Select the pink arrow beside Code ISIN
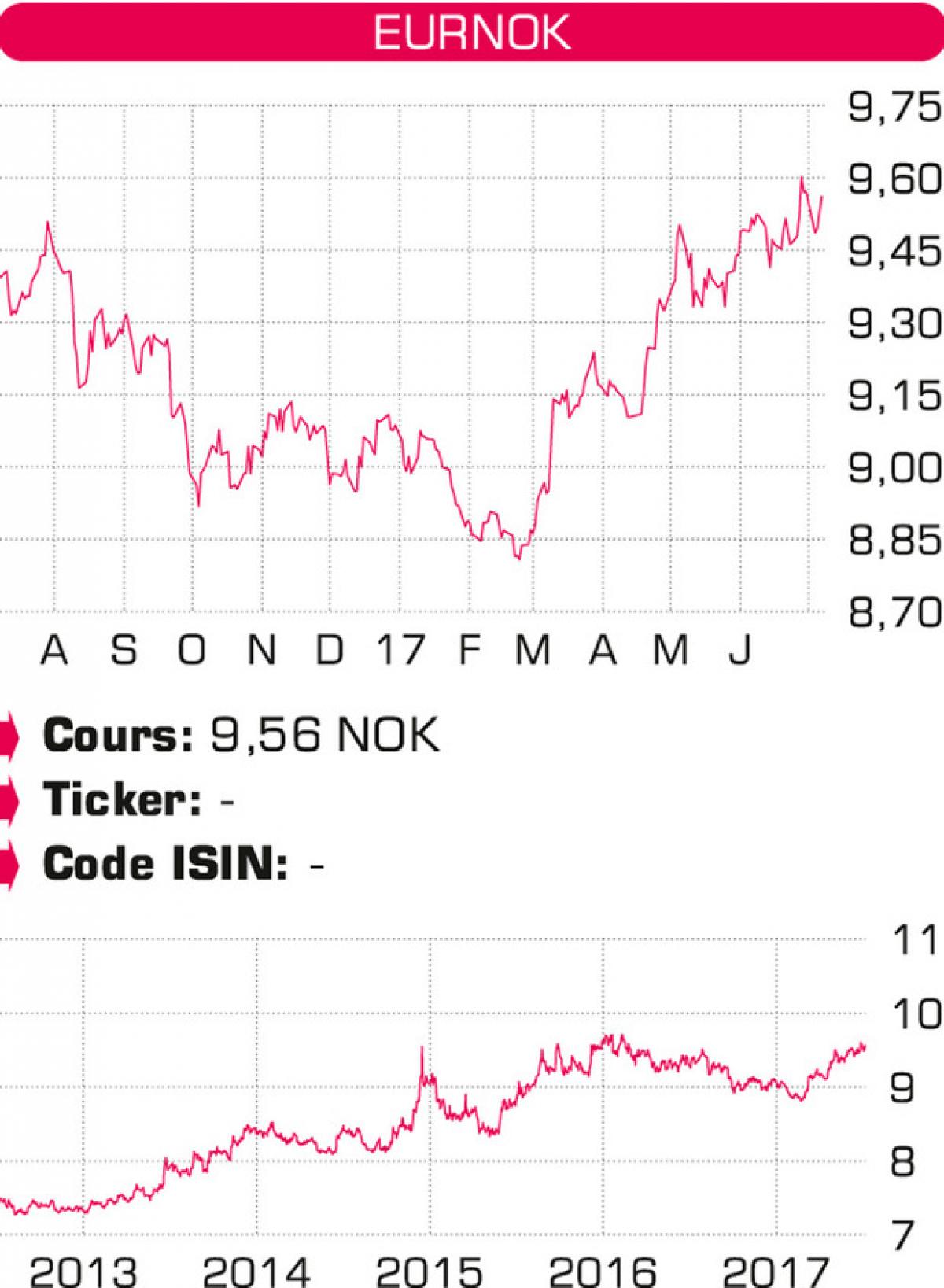 tap(7, 865)
